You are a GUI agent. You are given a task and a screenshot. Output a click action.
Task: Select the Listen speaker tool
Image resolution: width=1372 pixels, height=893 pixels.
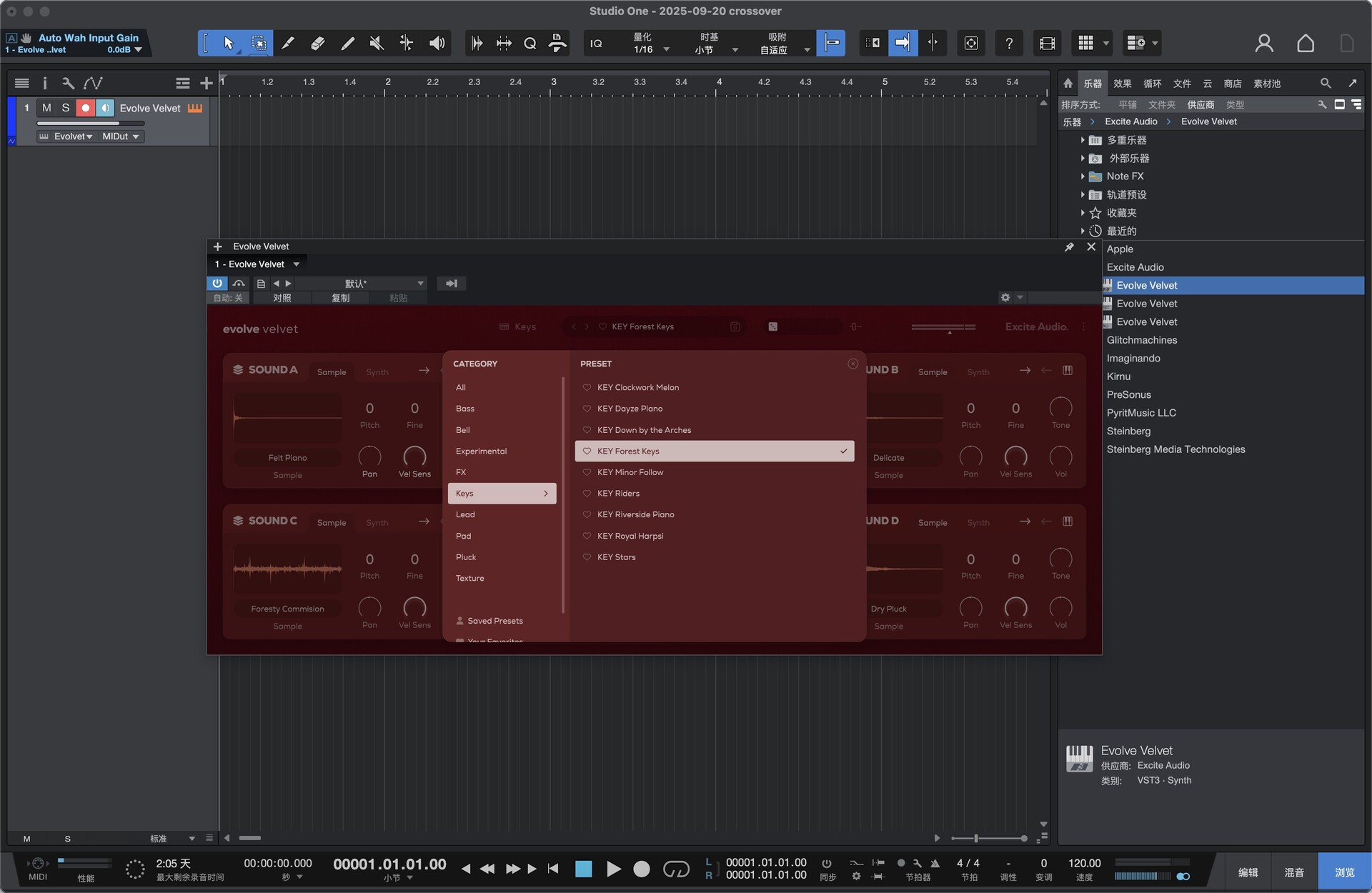[437, 44]
